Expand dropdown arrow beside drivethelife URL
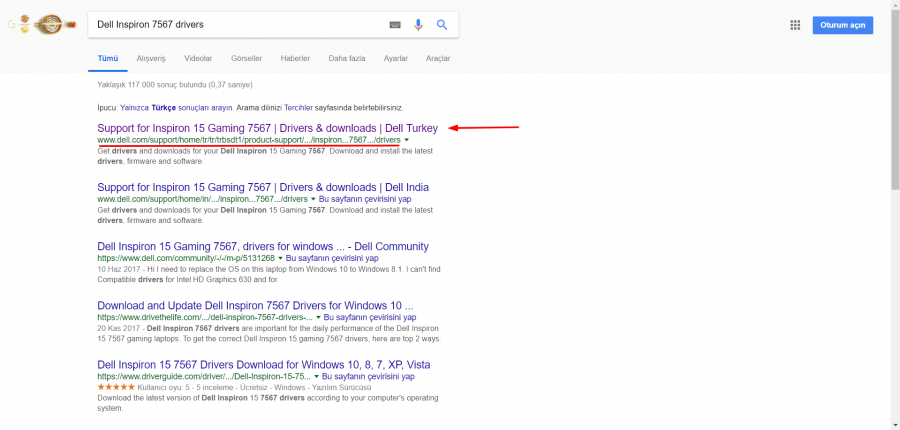 (x=319, y=317)
